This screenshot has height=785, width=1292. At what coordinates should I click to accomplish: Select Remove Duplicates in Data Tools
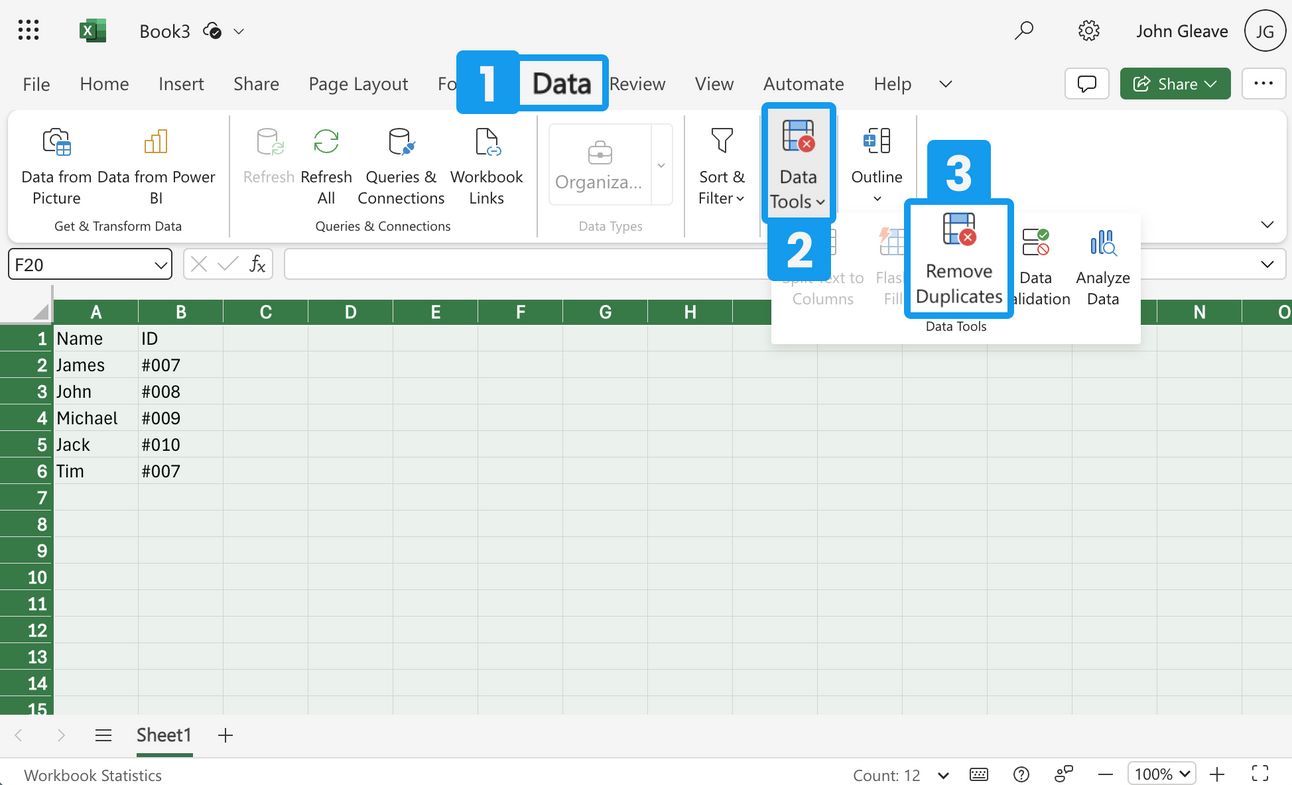(959, 259)
